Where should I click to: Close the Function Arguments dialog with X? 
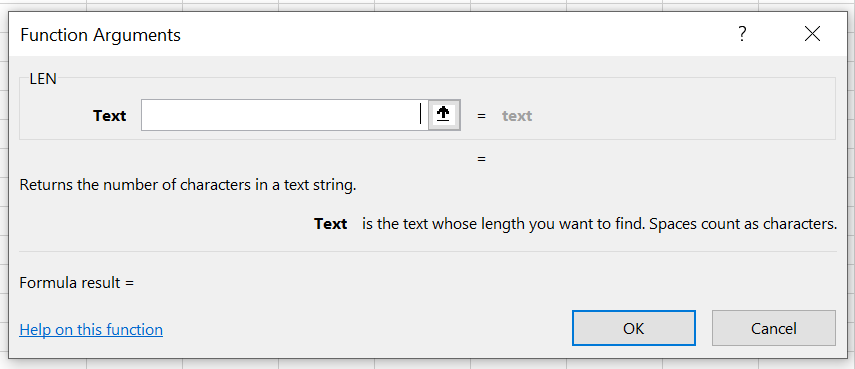(812, 34)
